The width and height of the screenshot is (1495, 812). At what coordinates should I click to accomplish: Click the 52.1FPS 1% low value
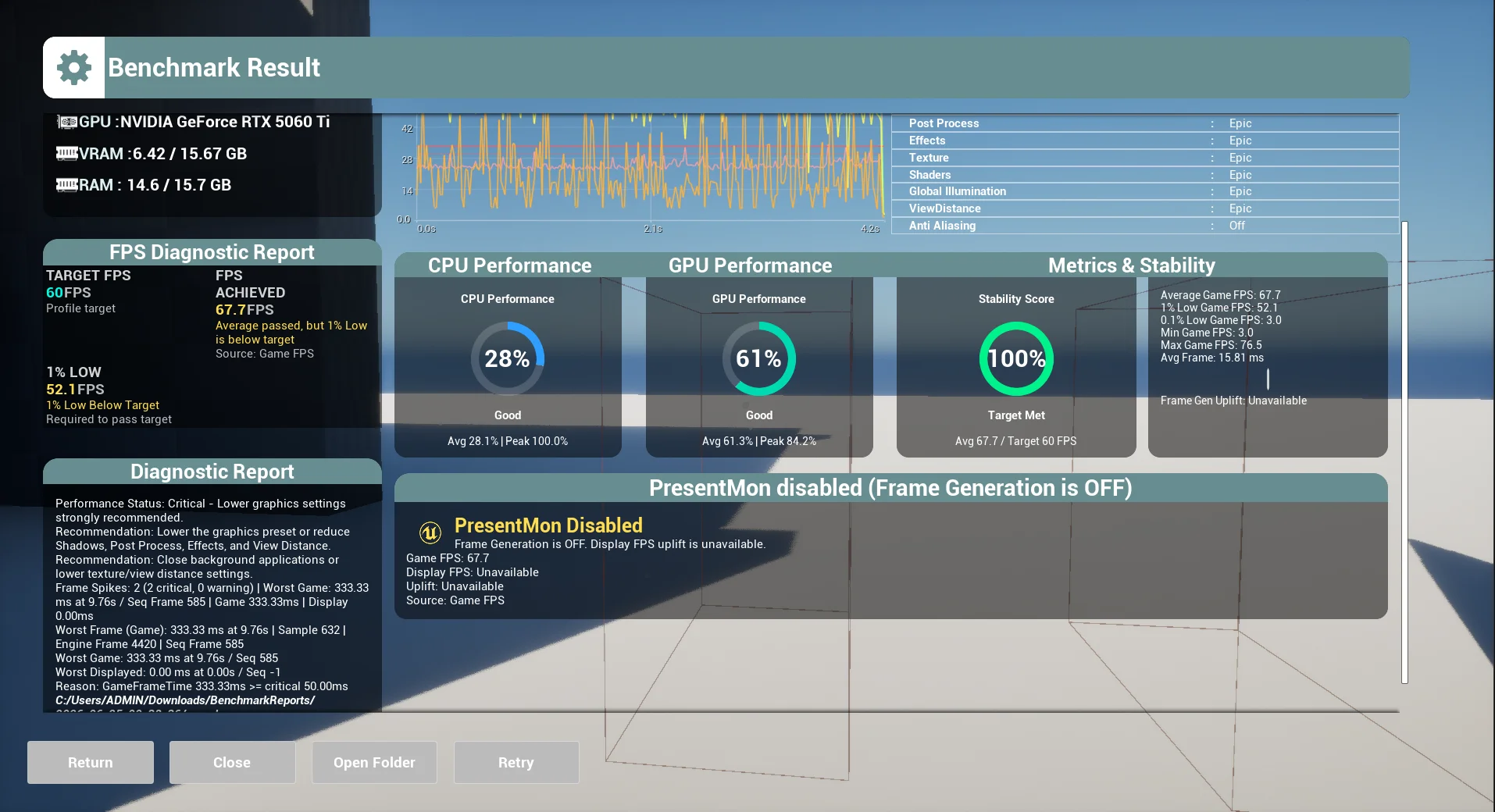pos(75,390)
